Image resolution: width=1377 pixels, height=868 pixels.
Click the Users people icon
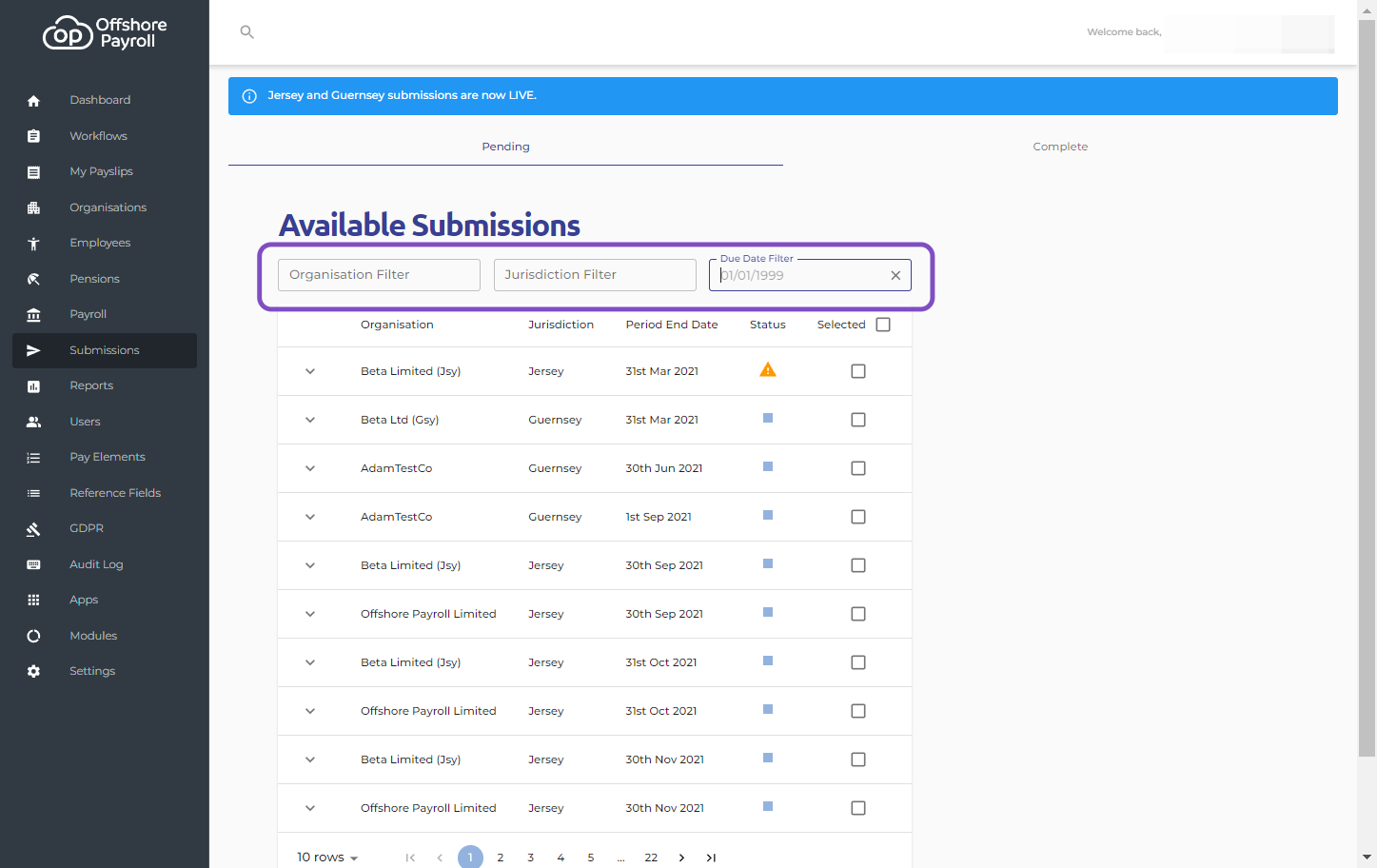click(33, 422)
